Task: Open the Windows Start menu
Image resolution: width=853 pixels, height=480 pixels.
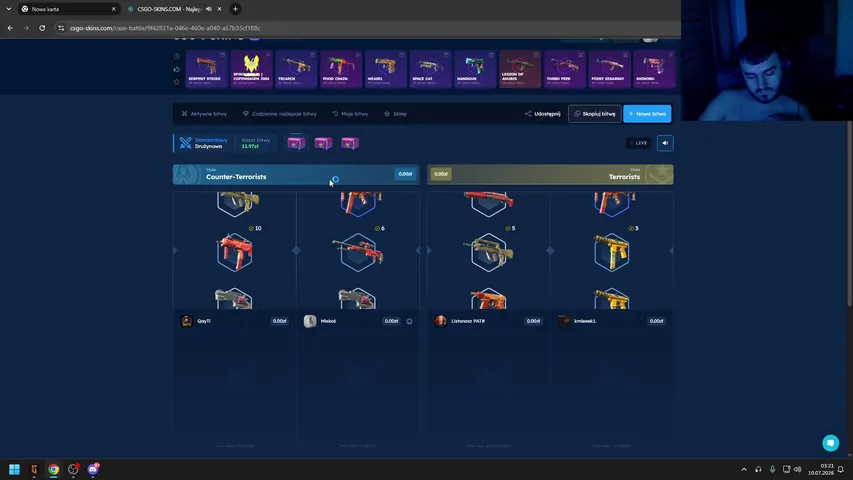Action: [14, 469]
